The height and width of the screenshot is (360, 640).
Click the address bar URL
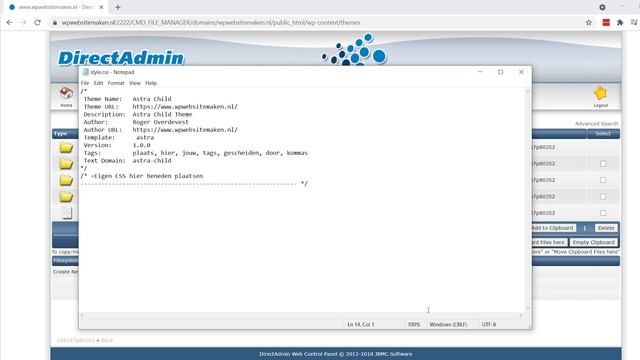pyautogui.click(x=211, y=23)
